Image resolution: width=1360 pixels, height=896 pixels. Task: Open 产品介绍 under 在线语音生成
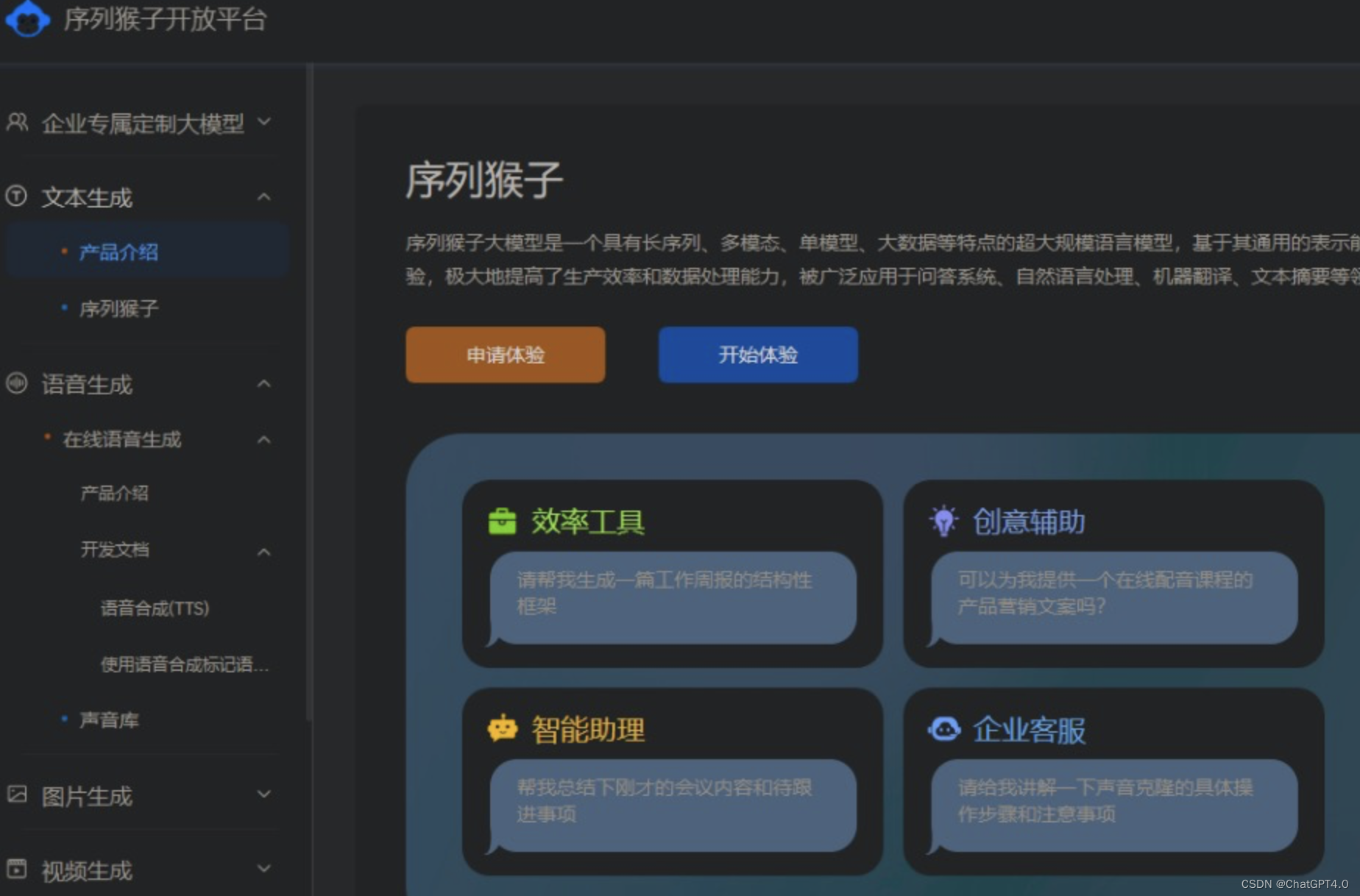[x=114, y=493]
